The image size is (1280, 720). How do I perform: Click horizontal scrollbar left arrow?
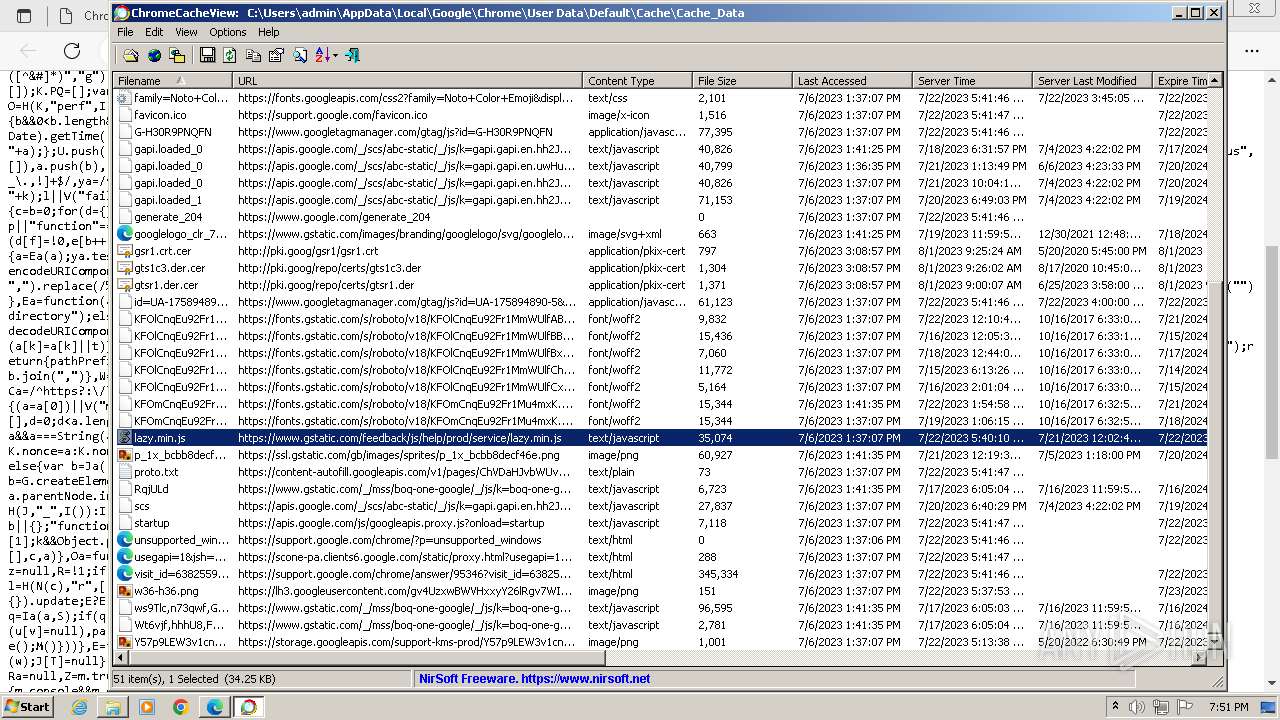click(122, 658)
